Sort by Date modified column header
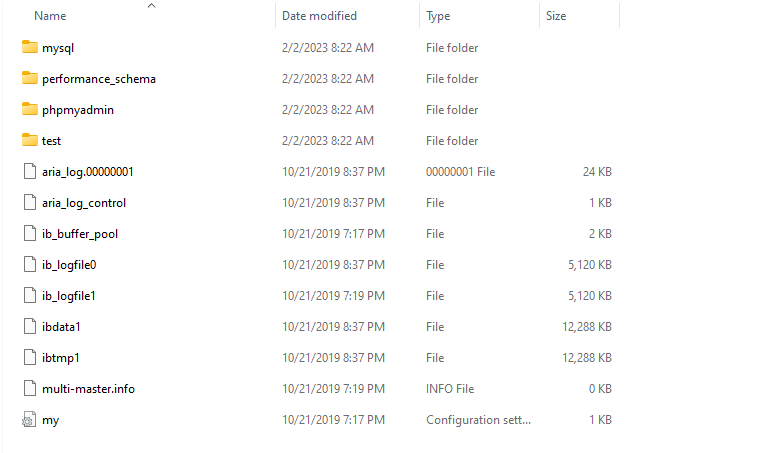This screenshot has height=453, width=760. tap(319, 16)
